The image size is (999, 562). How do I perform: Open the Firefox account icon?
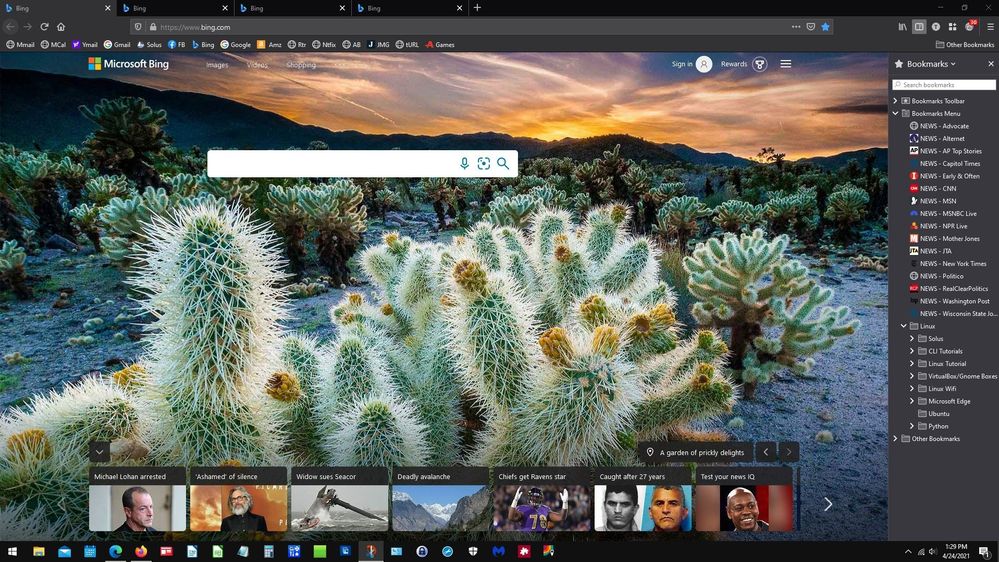[x=935, y=27]
